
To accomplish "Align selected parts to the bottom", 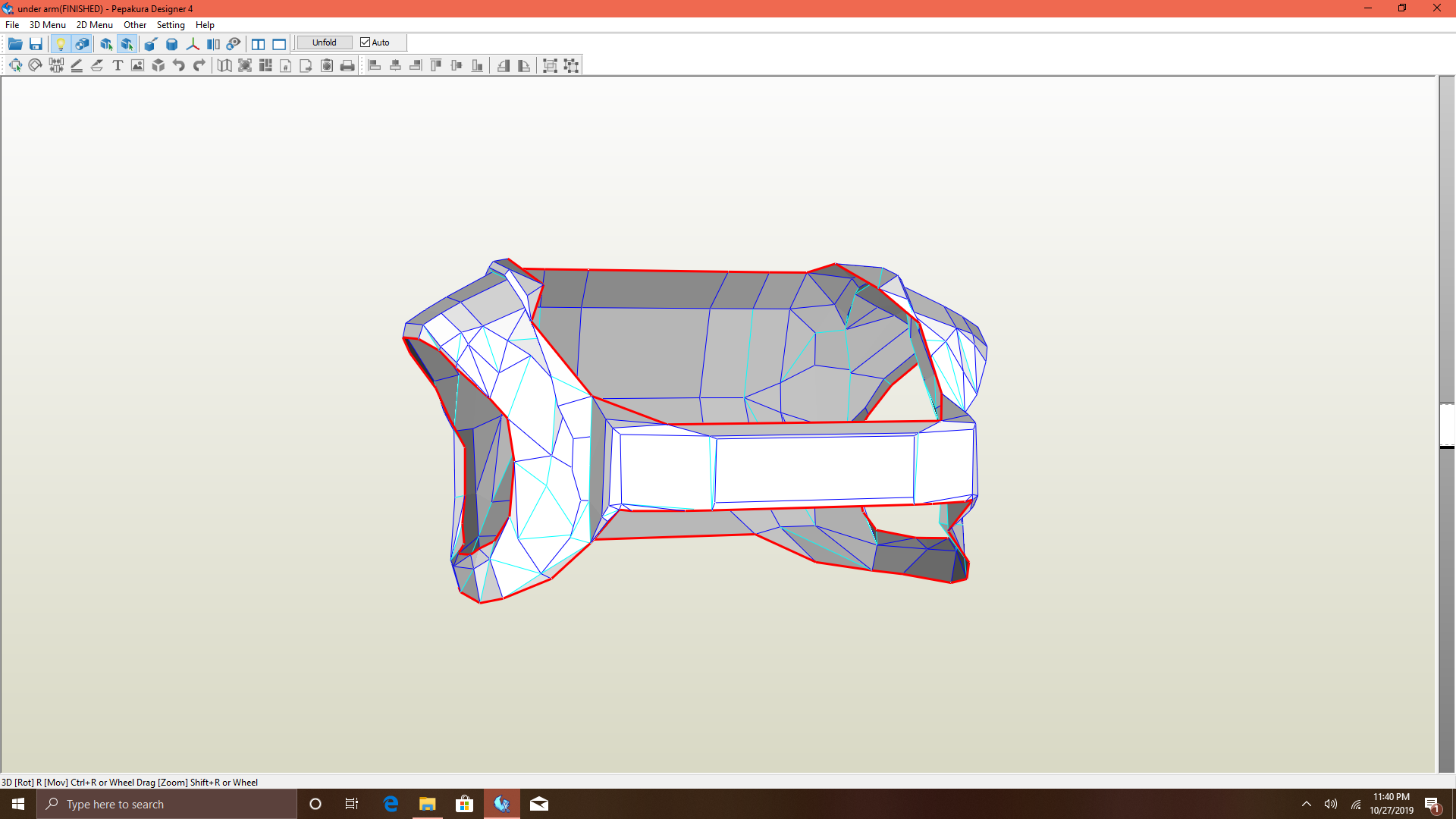I will [477, 65].
